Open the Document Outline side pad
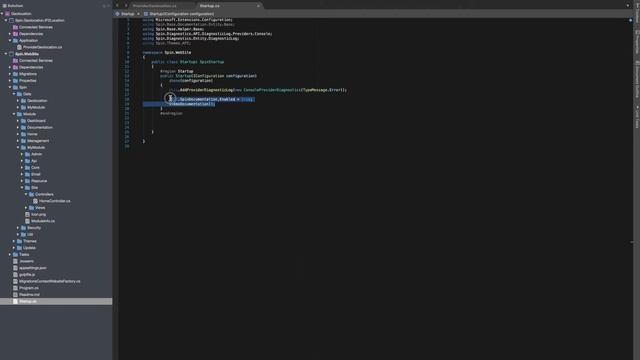Image resolution: width=640 pixels, height=360 pixels. (x=637, y=79)
